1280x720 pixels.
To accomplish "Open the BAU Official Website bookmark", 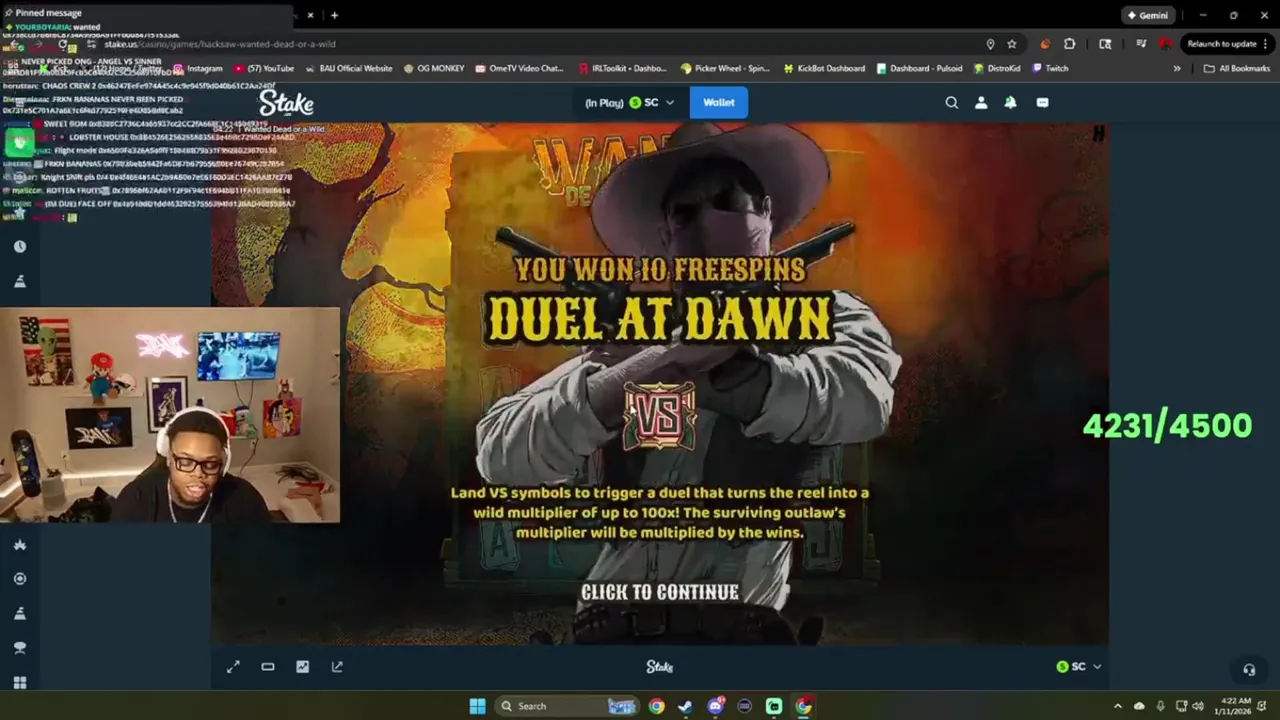I will (348, 68).
